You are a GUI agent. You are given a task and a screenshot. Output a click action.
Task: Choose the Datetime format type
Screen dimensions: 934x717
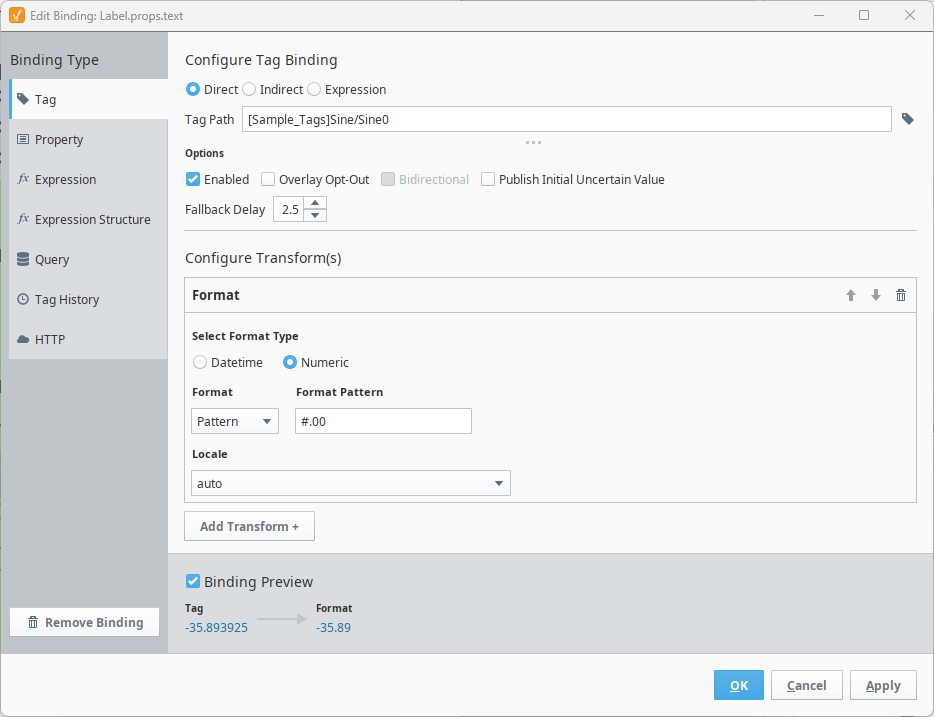pos(200,362)
